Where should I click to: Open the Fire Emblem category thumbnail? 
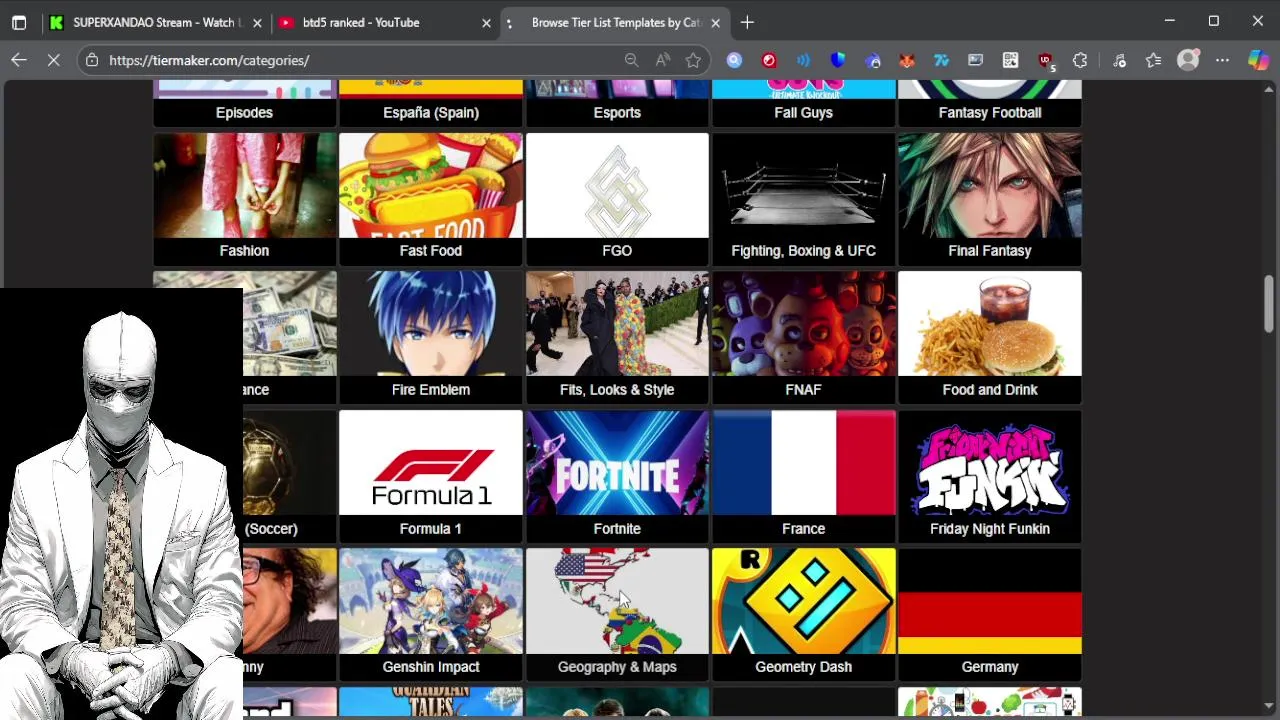[431, 324]
